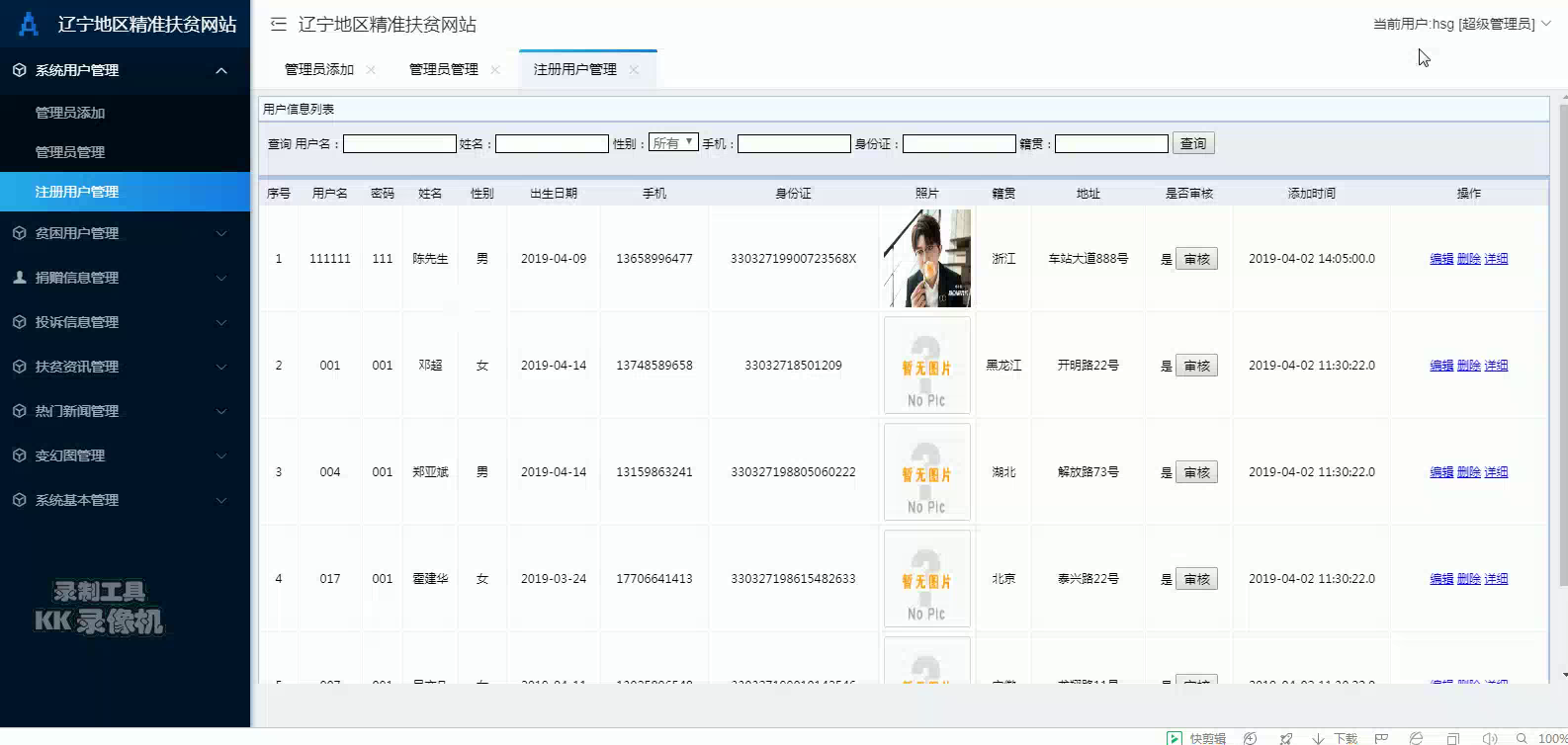Click the 用户名 query input field
Image resolution: width=1568 pixels, height=745 pixels.
point(399,143)
